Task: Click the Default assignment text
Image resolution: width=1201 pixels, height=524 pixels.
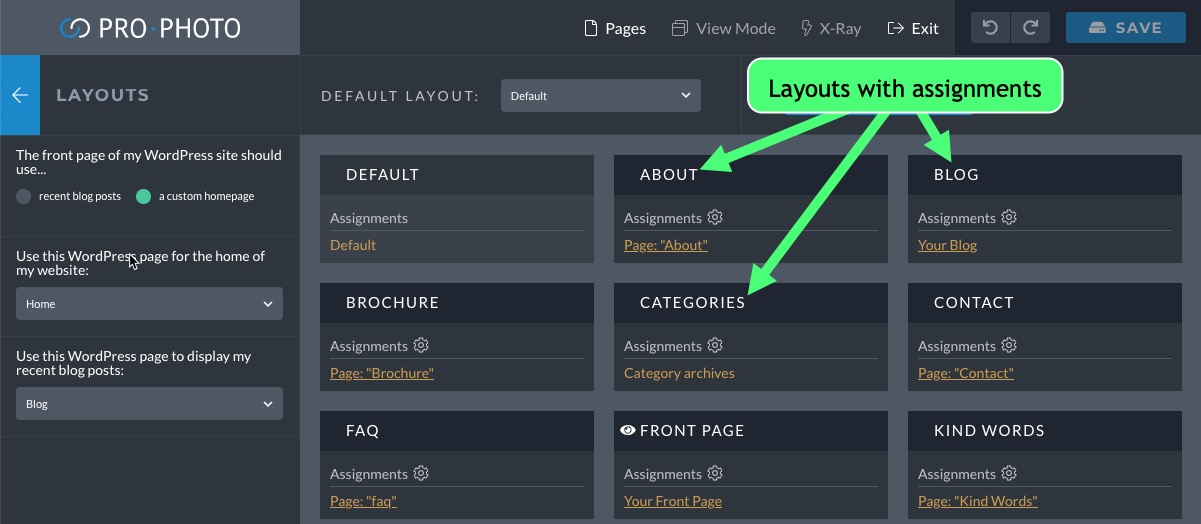Action: [353, 245]
